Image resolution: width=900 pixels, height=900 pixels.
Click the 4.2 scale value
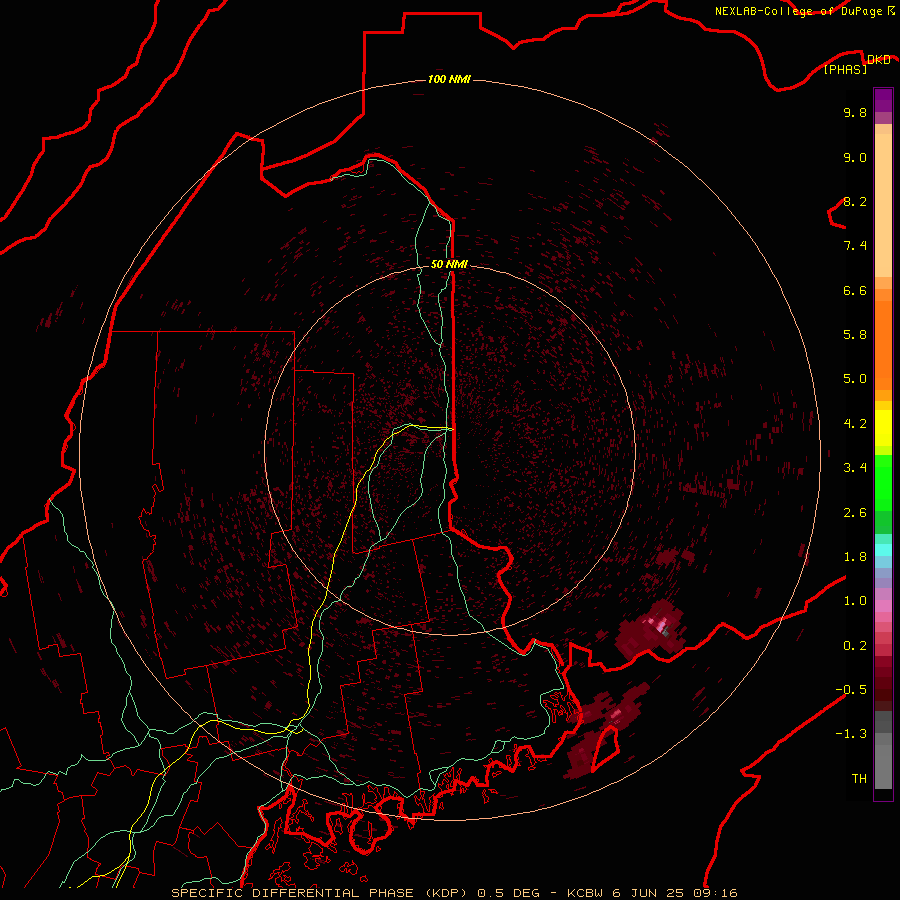(x=855, y=424)
